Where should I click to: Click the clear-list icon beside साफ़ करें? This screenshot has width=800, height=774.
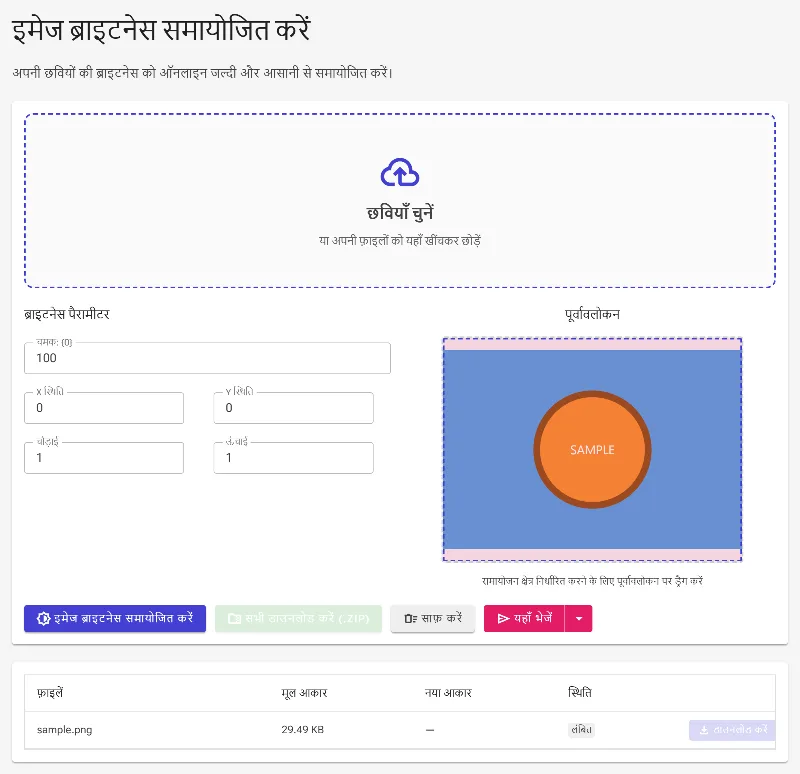pyautogui.click(x=410, y=618)
